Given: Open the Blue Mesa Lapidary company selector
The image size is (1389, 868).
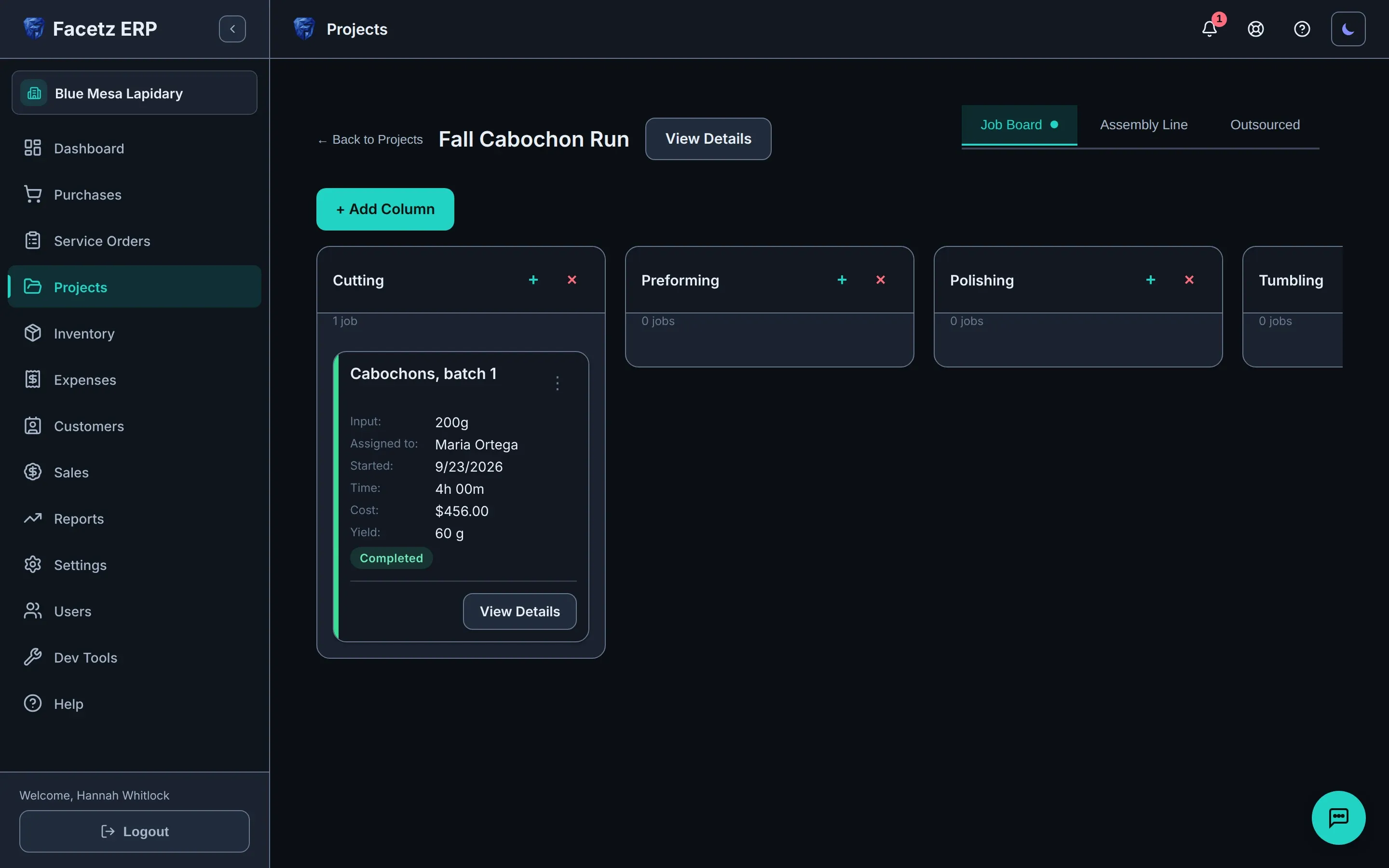Looking at the screenshot, I should 134,93.
